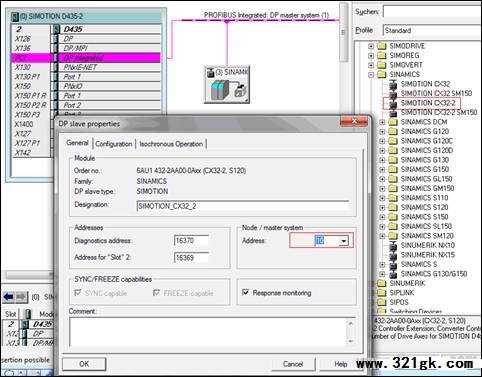Open the Isochronous Operation tab
Screen dimensions: 482x377
(171, 144)
